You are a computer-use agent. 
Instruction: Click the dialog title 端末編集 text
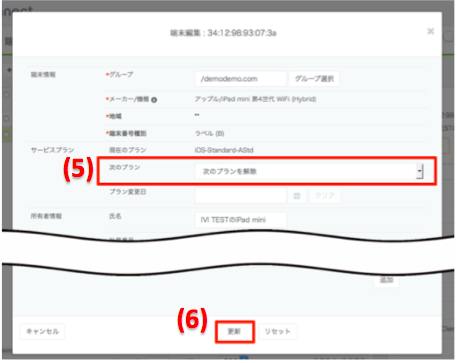223,33
